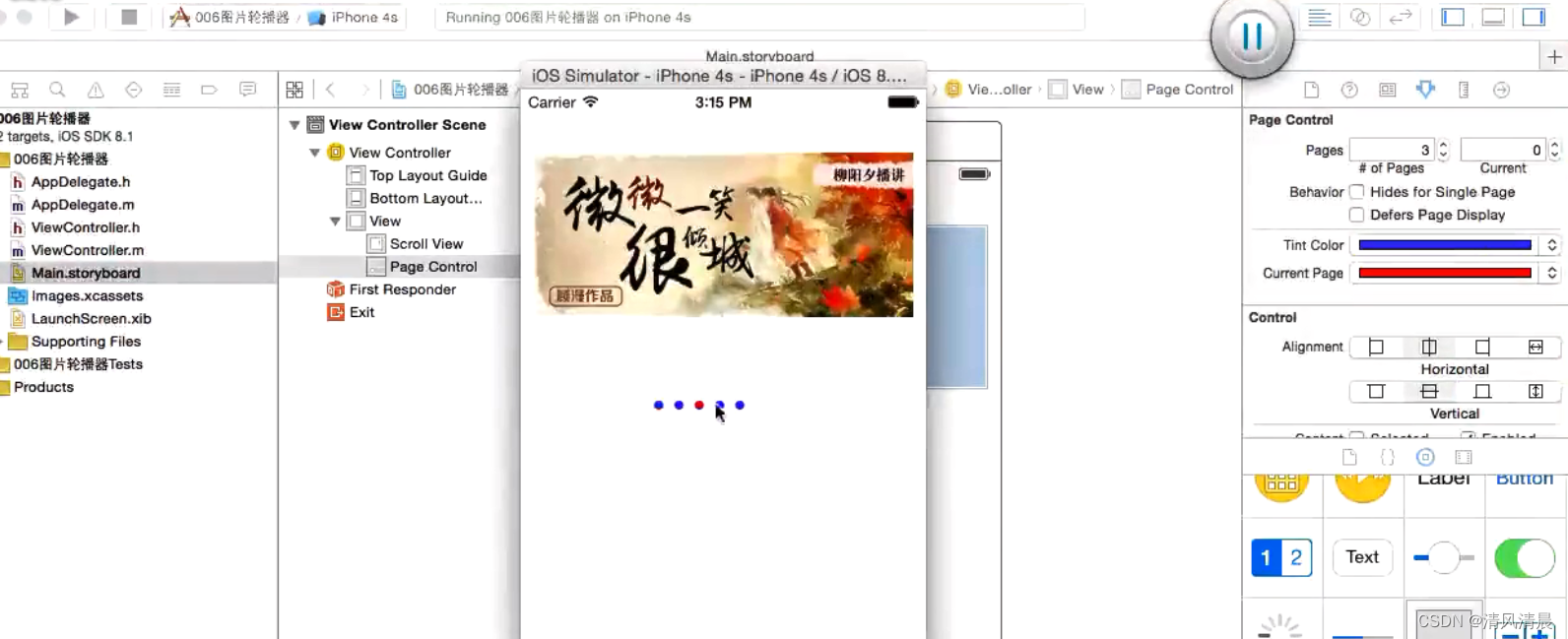
Task: Show the File inspector
Action: tap(1311, 90)
